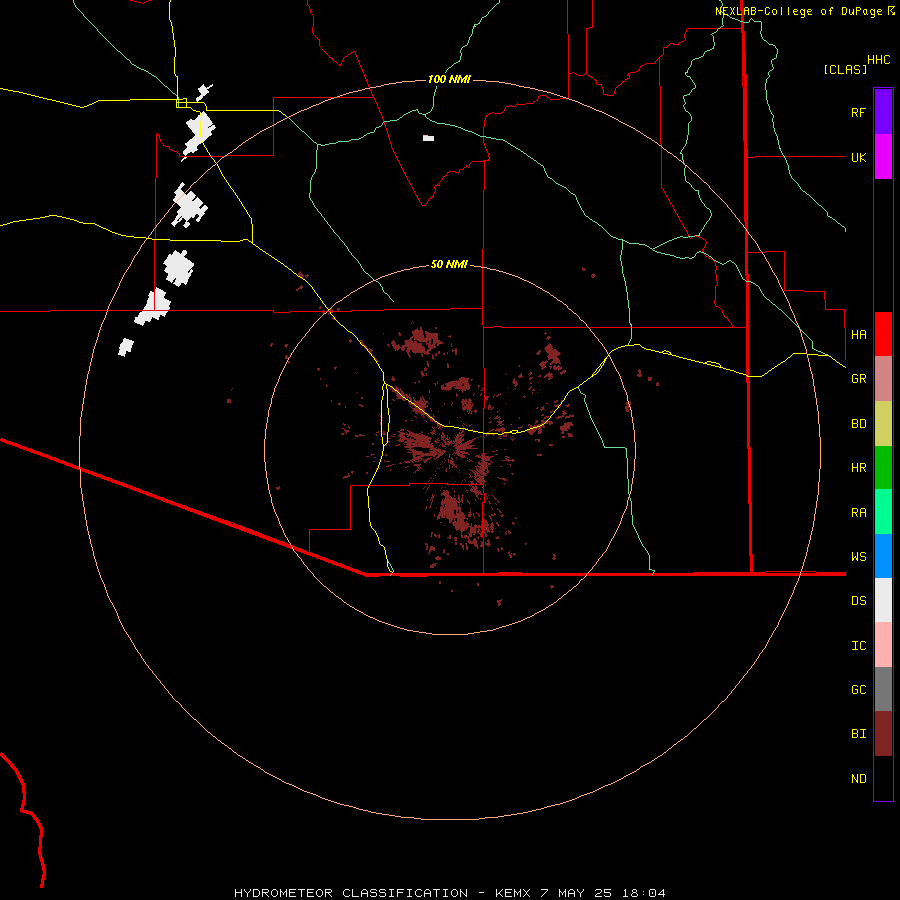The width and height of the screenshot is (900, 900).
Task: Click the WS blue legend swatch
Action: (x=883, y=556)
